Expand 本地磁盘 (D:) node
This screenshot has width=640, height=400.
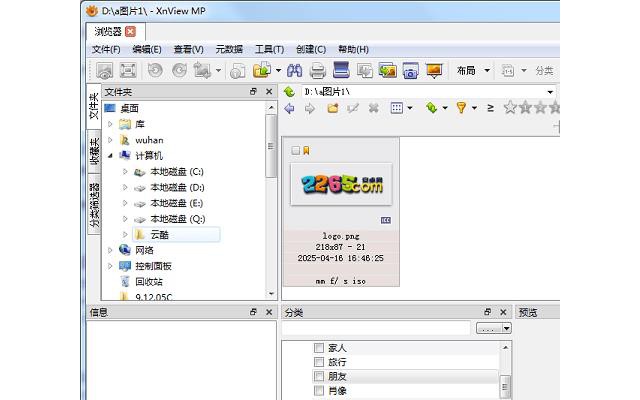125,187
